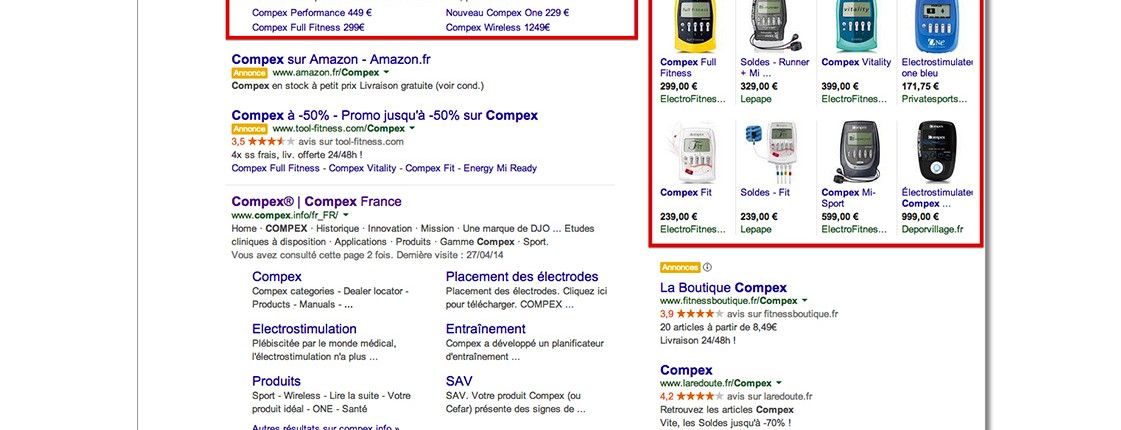Follow the Compex® | Compex France link
The image size is (1121, 430).
316,202
